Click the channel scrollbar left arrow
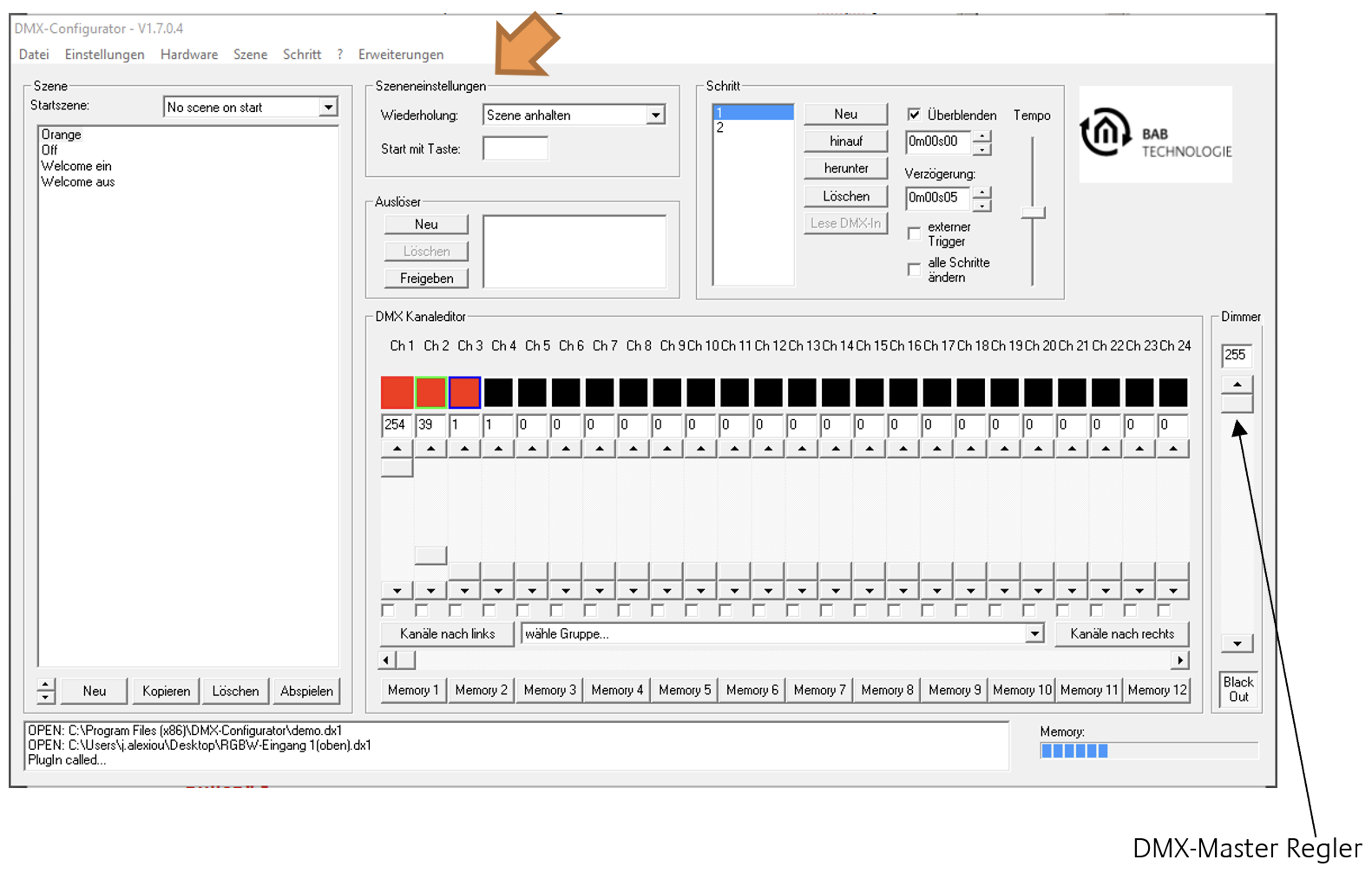This screenshot has width=1372, height=873. [x=386, y=660]
